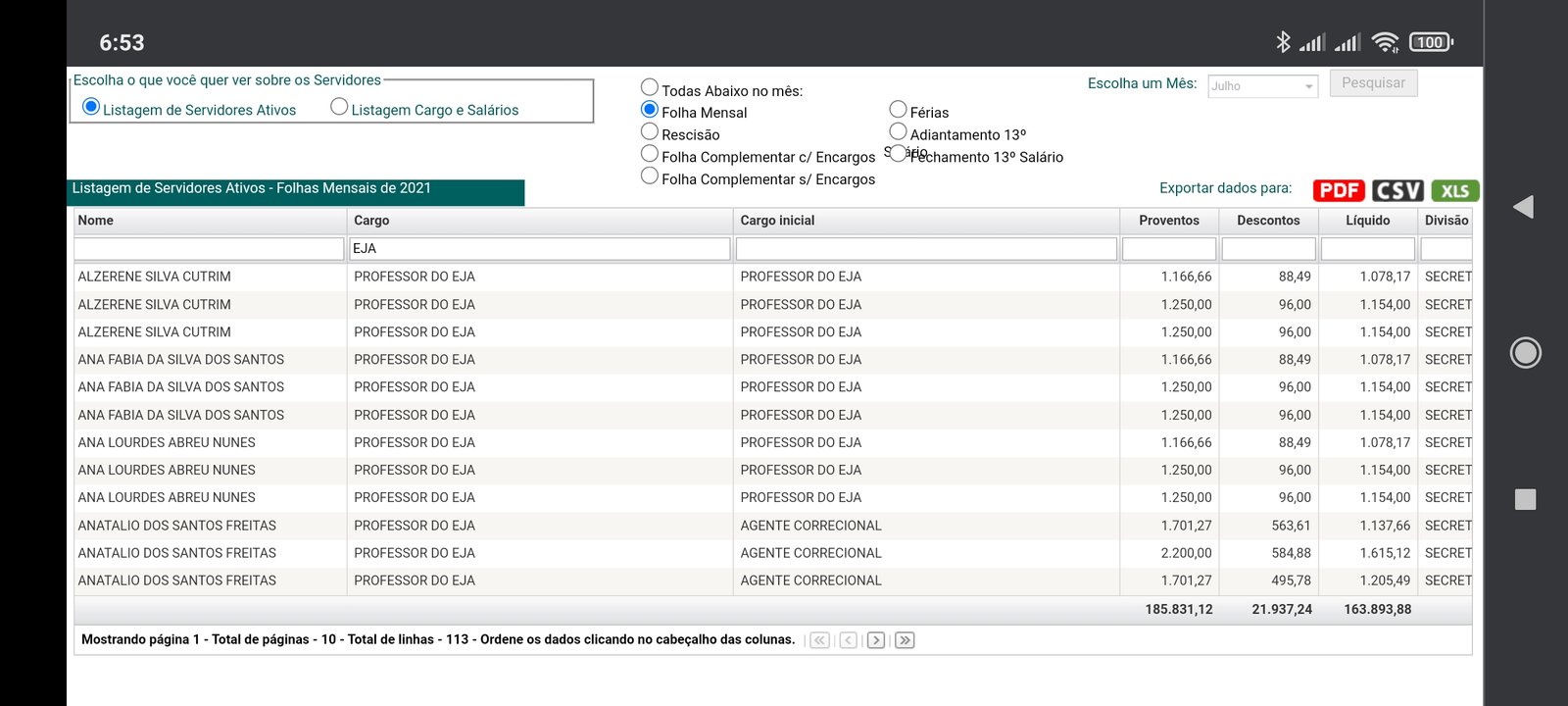This screenshot has width=1568, height=706.
Task: Select Todas Abaixo no mês option
Action: [x=650, y=88]
